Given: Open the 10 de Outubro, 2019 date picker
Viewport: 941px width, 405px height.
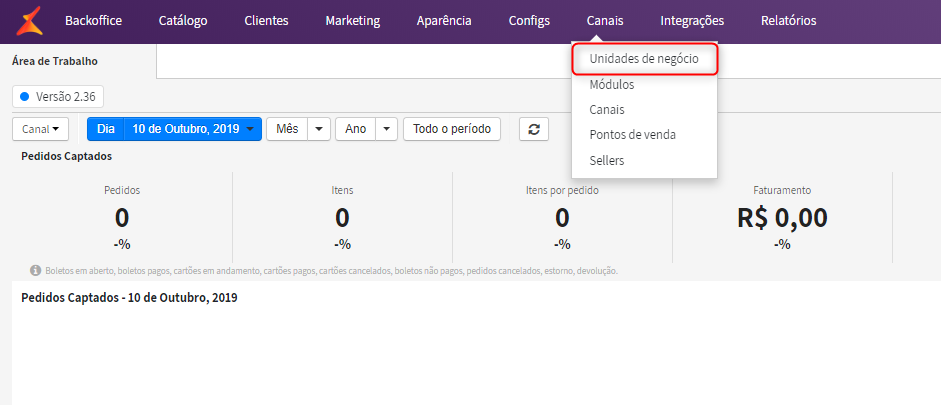Looking at the screenshot, I should [193, 129].
